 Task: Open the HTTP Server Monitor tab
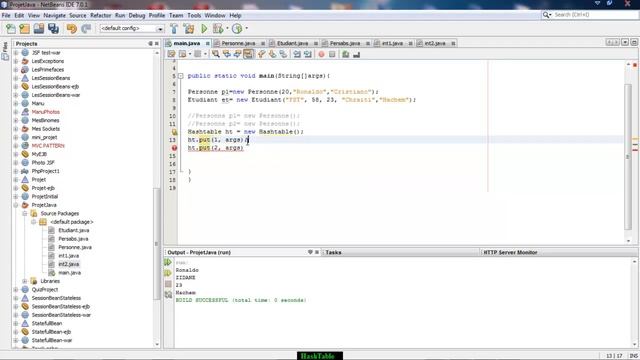click(x=510, y=253)
